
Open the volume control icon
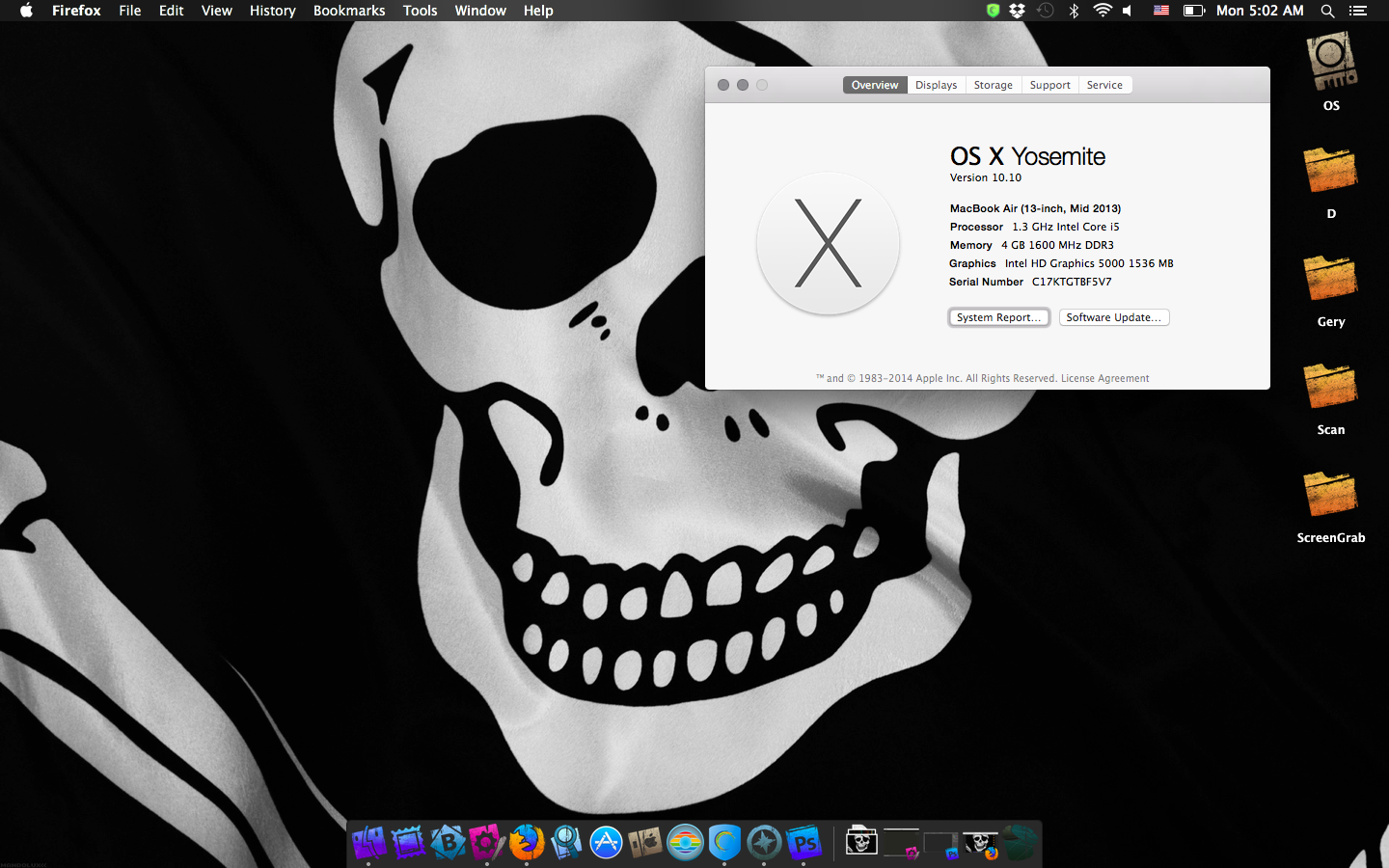point(1128,11)
